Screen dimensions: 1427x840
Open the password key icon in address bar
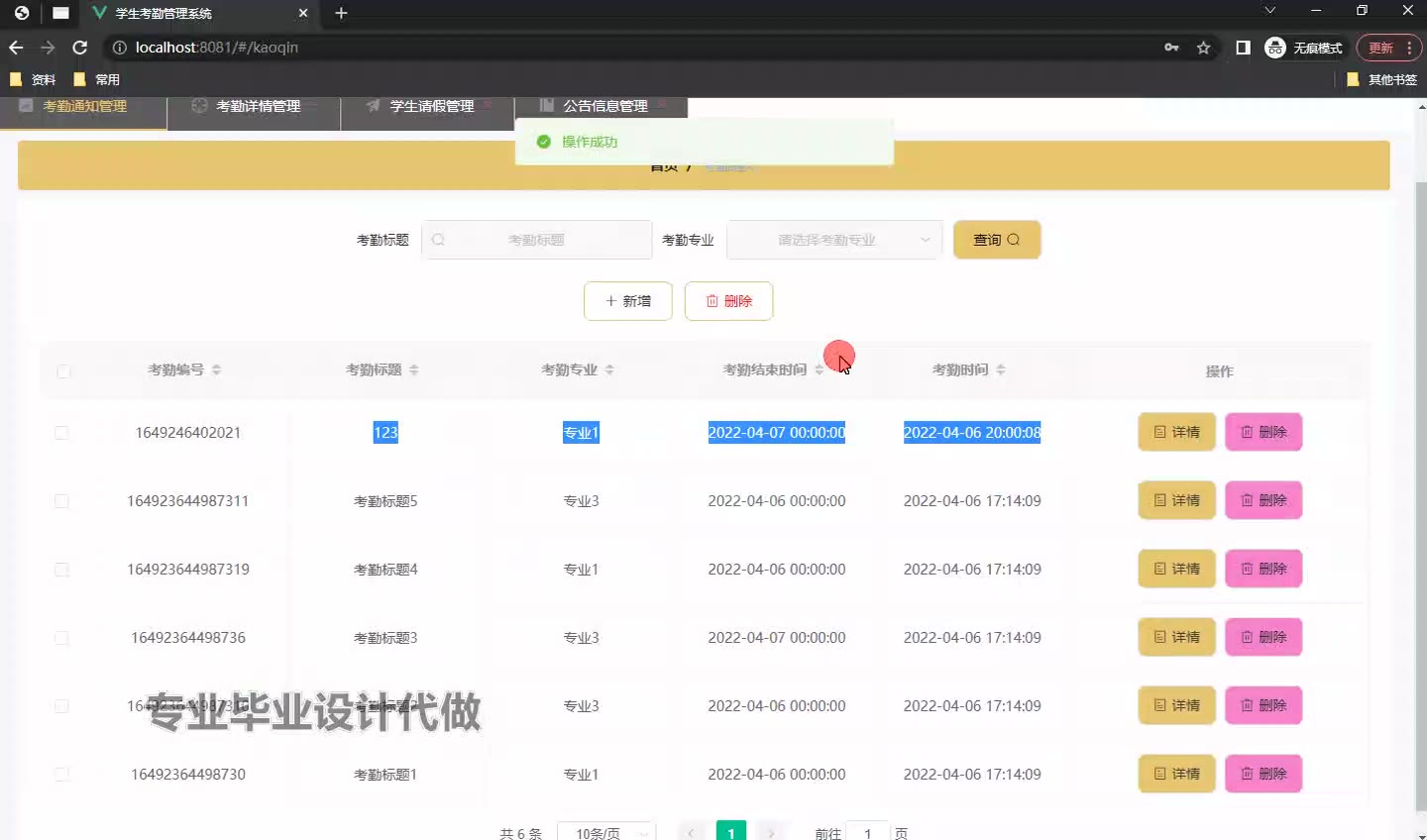click(x=1171, y=48)
